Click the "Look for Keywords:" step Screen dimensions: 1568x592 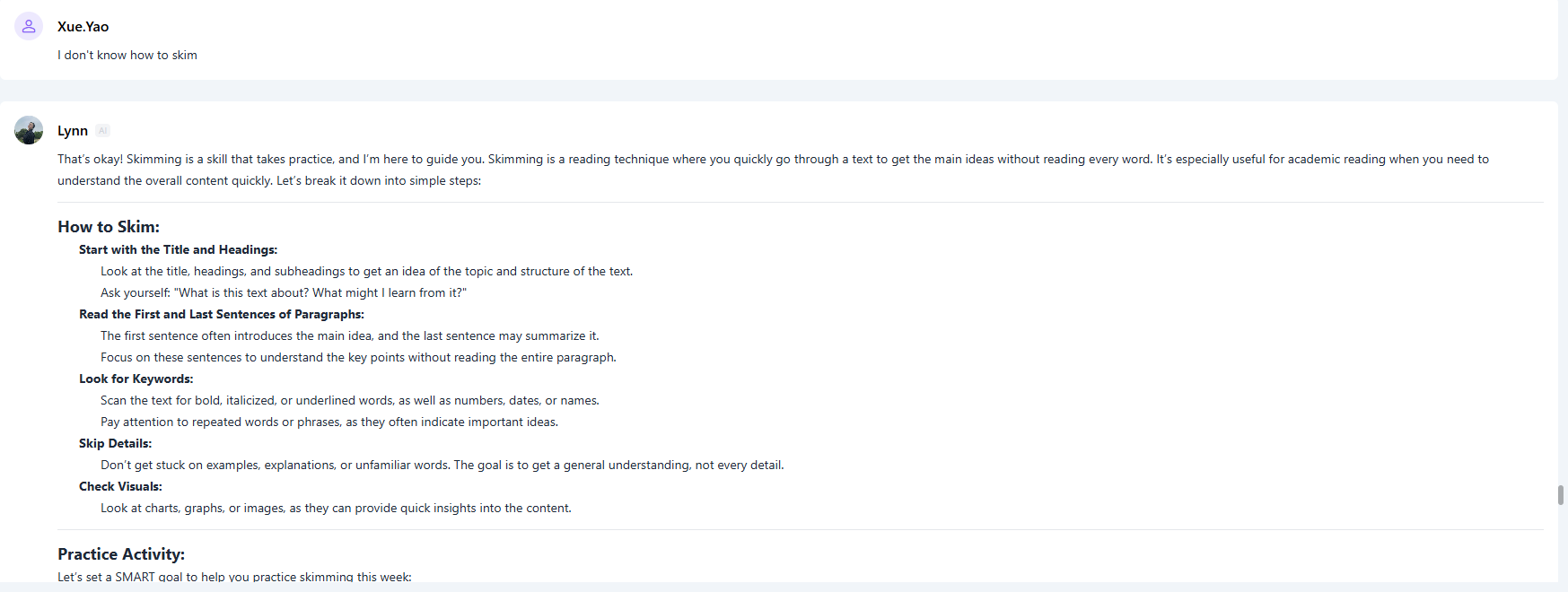(136, 379)
